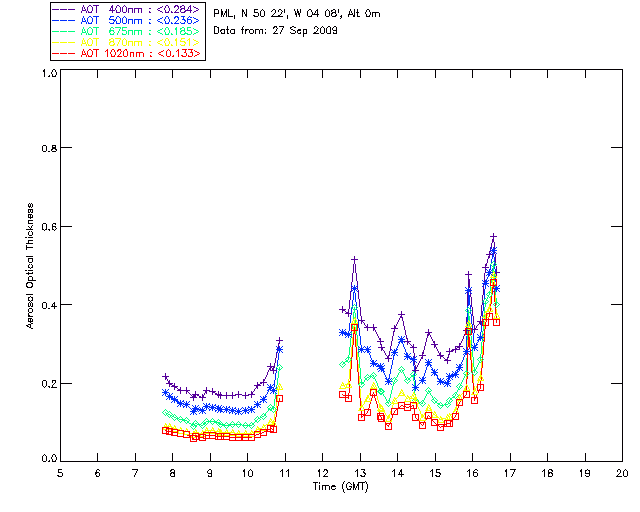The height and width of the screenshot is (512, 640).
Task: Click the x-axis label 13
Action: point(360,473)
